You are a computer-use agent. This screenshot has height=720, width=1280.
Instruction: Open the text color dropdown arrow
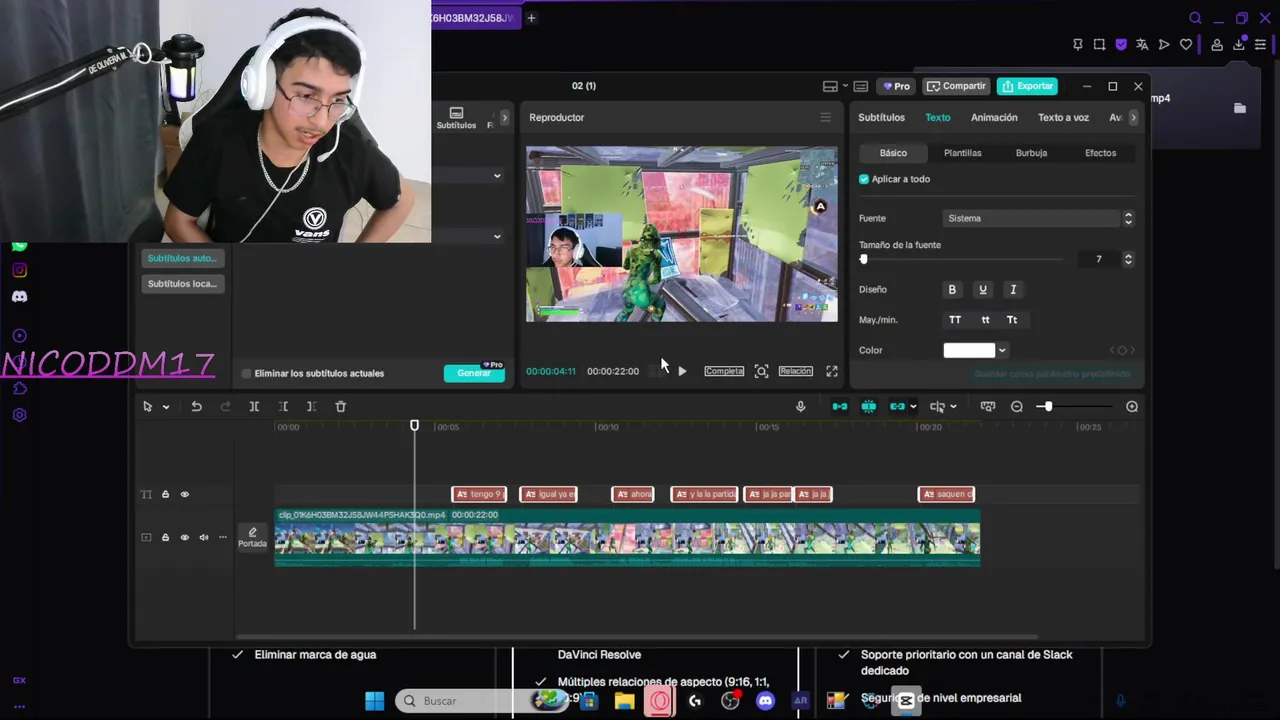click(x=1002, y=350)
